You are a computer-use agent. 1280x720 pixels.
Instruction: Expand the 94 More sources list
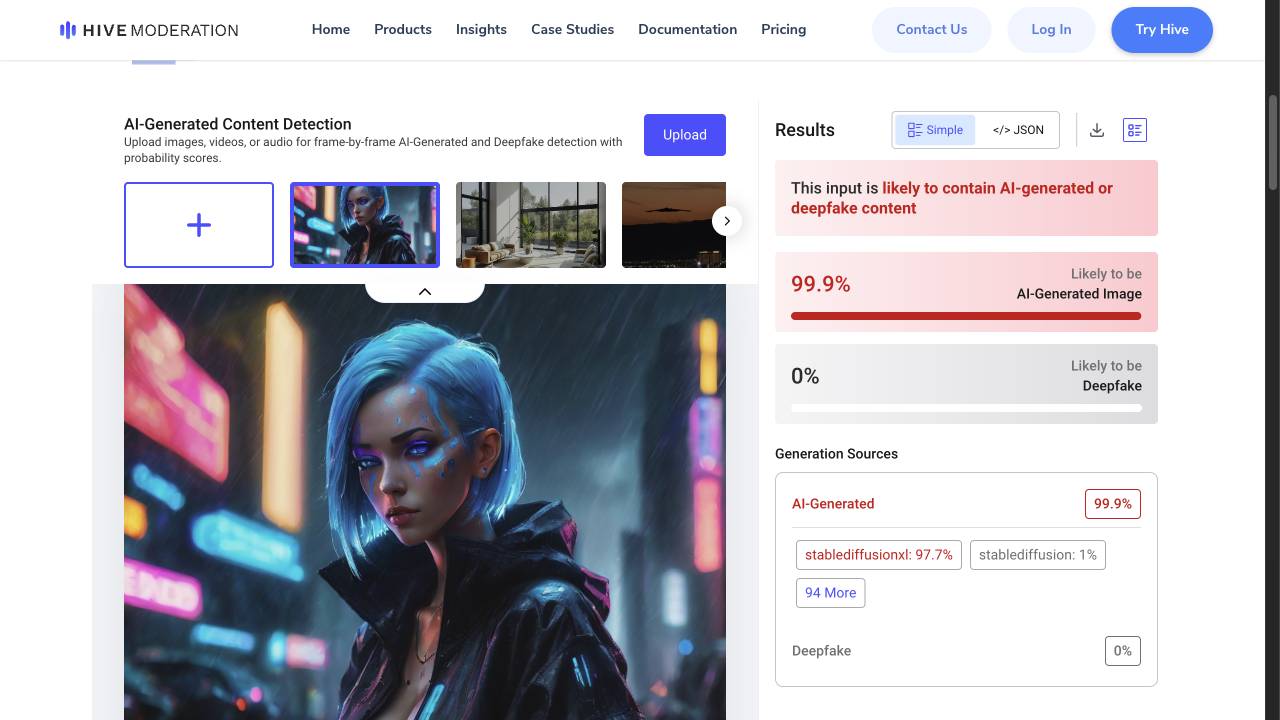830,593
